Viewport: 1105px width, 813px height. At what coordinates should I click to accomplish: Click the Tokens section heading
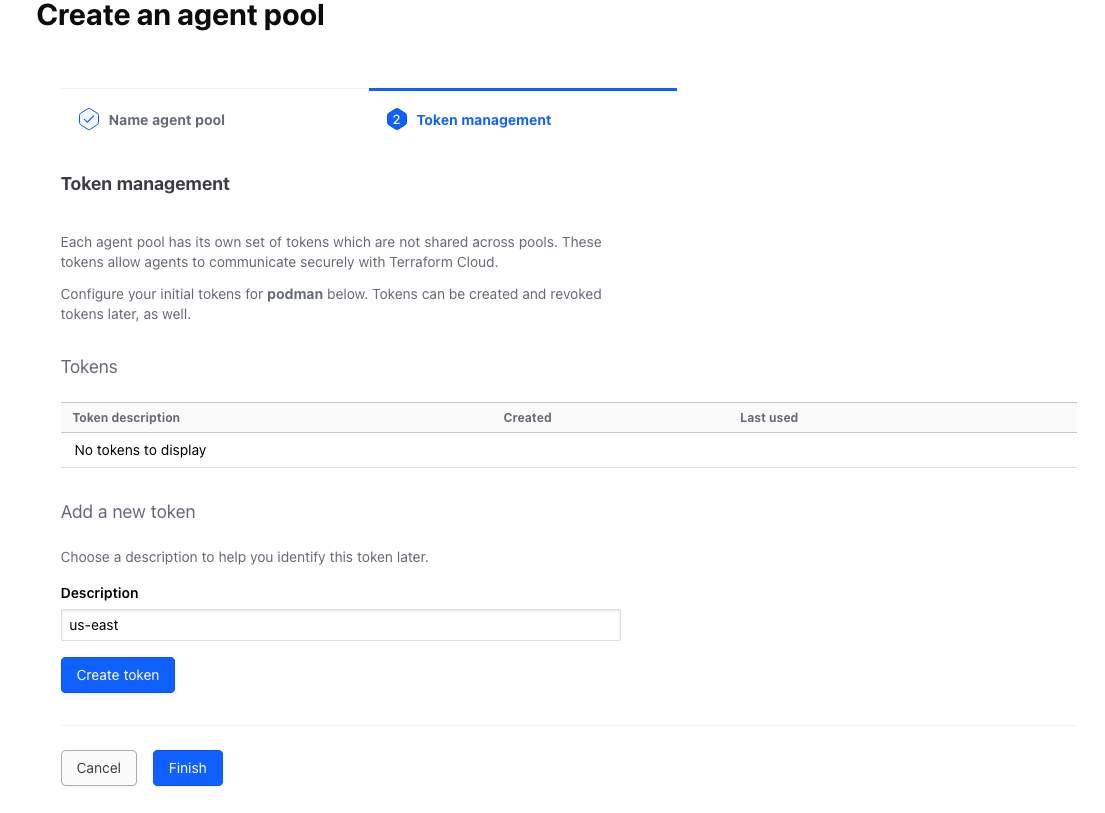click(x=89, y=367)
